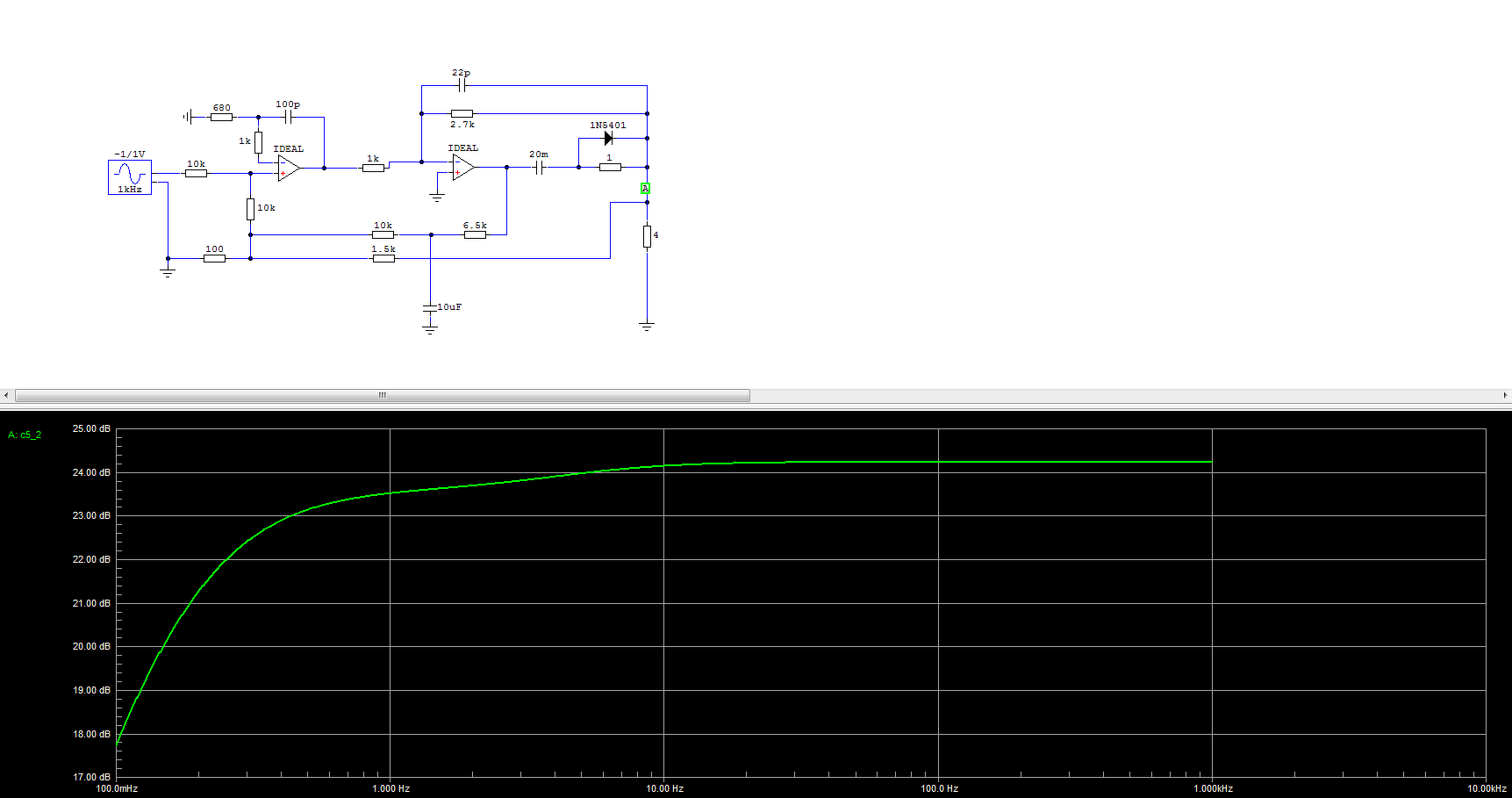The width and height of the screenshot is (1512, 798).
Task: Click the 10k resistor beside the 6.5k
Action: tap(383, 234)
